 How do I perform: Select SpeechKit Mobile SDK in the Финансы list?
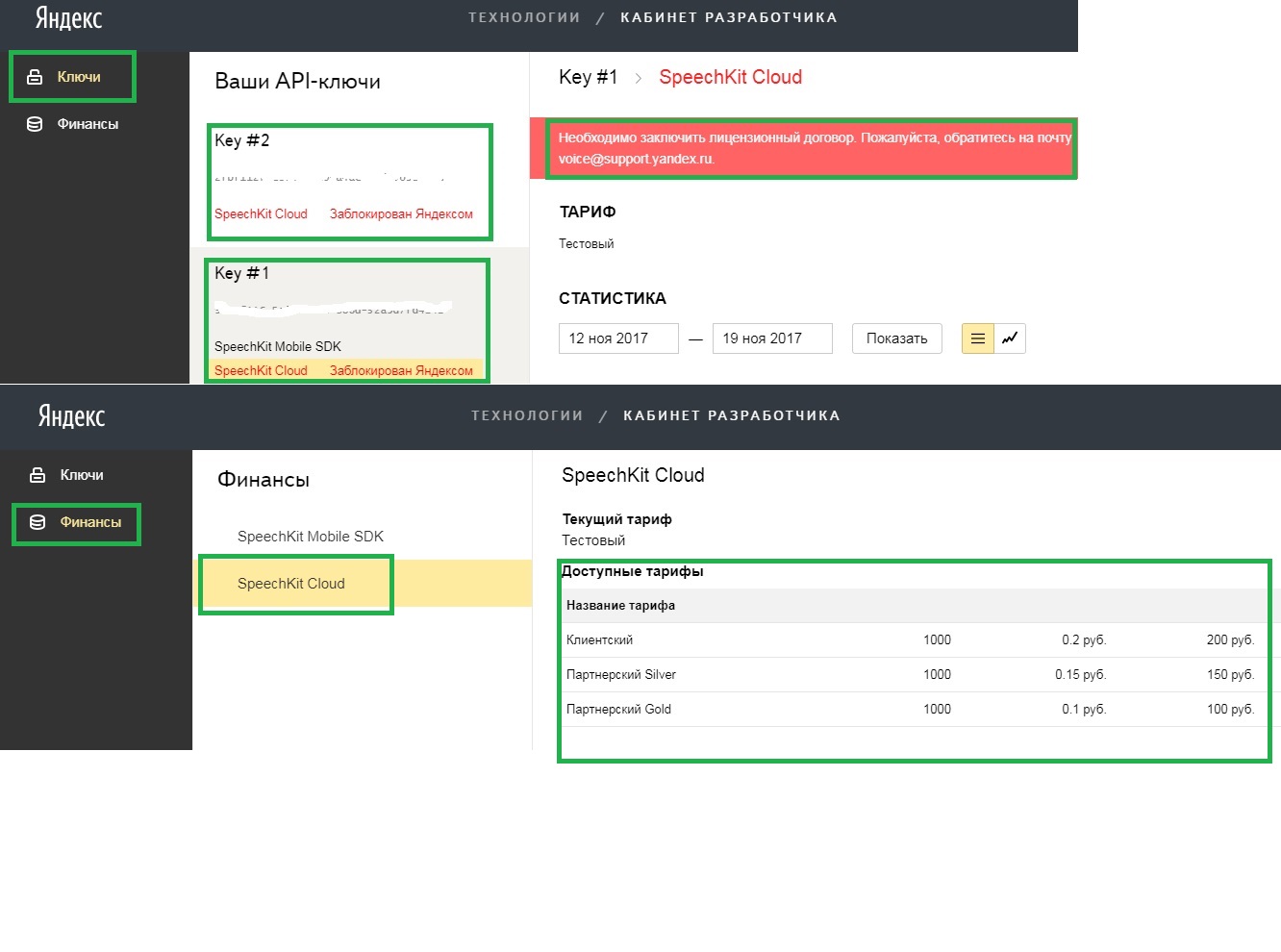311,537
